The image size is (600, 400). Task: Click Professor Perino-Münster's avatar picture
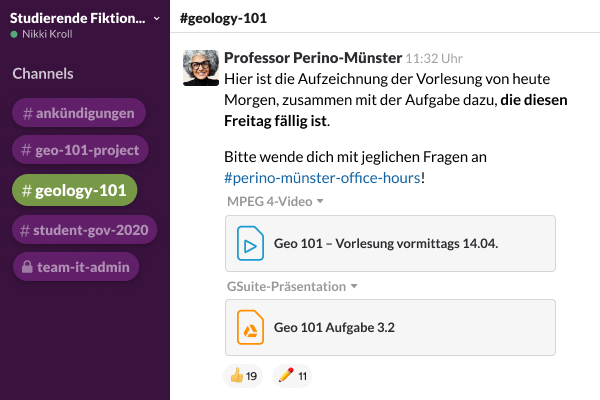201,67
